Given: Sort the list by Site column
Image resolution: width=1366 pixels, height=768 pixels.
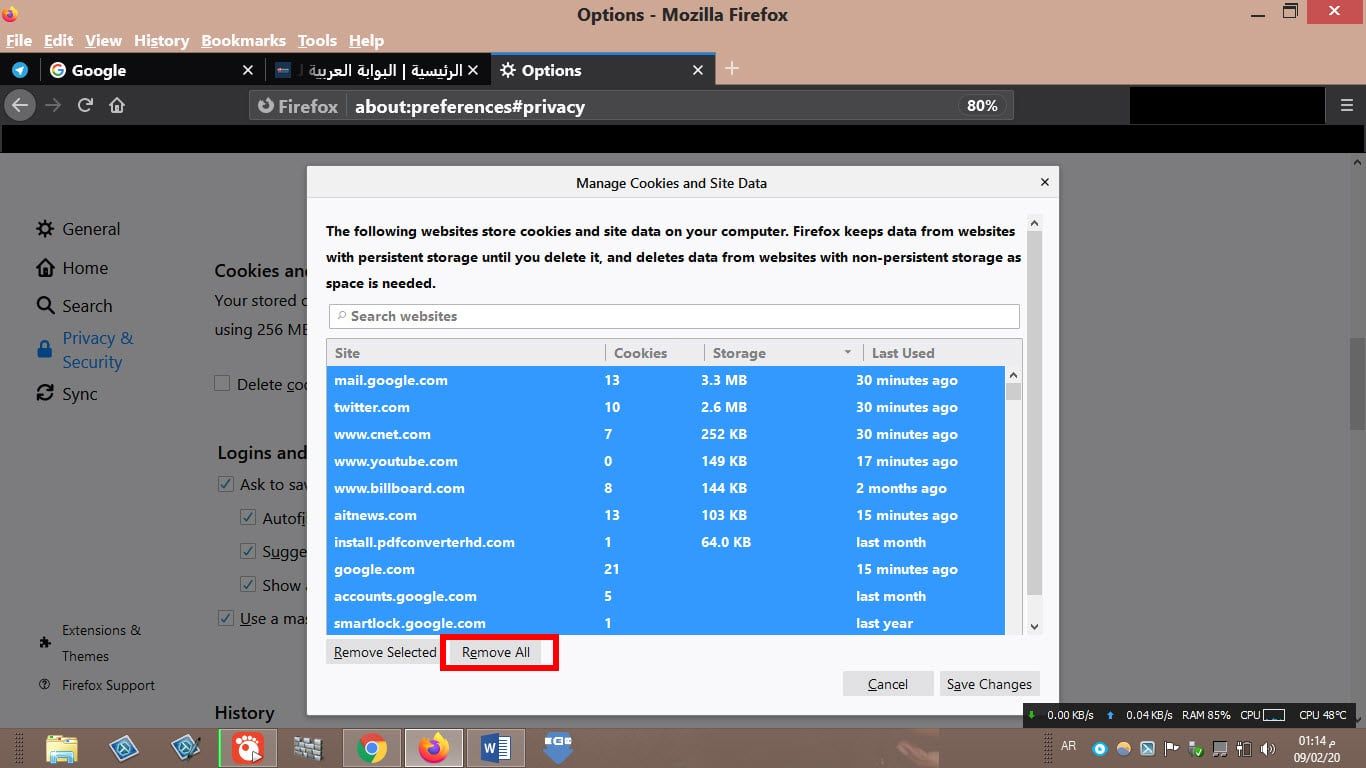Looking at the screenshot, I should [x=466, y=353].
